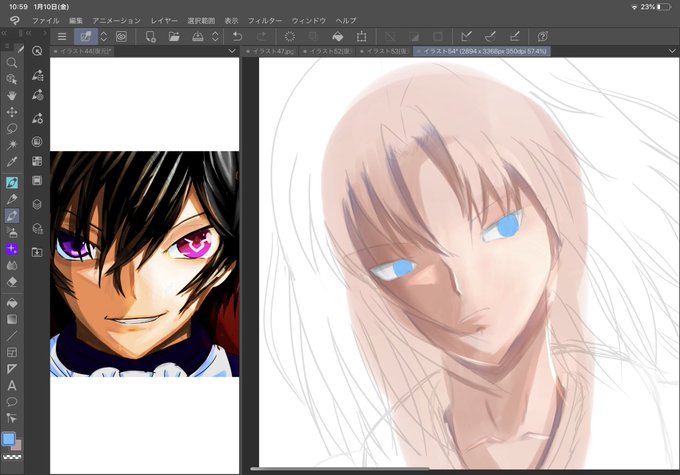Image resolution: width=680 pixels, height=475 pixels.
Task: Select the currently active Brush tool
Action: (12, 216)
